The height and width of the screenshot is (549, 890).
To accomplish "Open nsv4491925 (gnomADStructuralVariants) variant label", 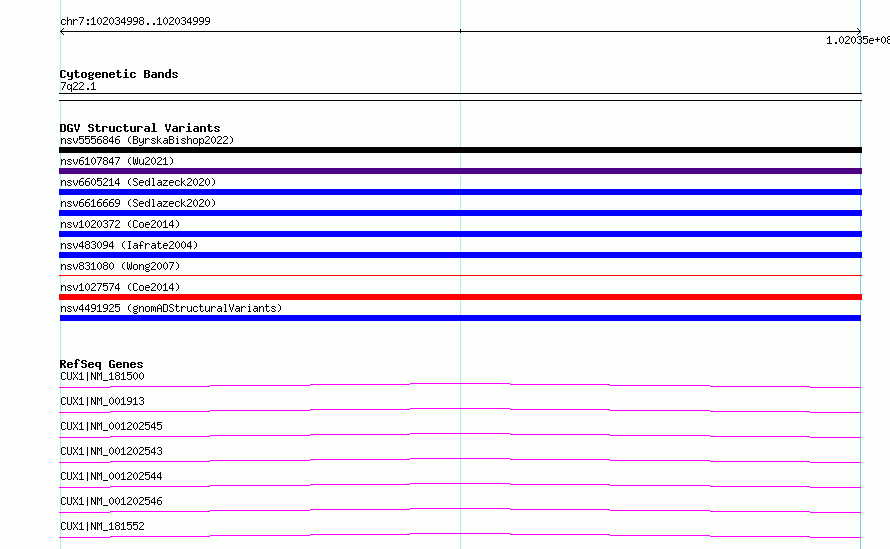I will tap(171, 308).
